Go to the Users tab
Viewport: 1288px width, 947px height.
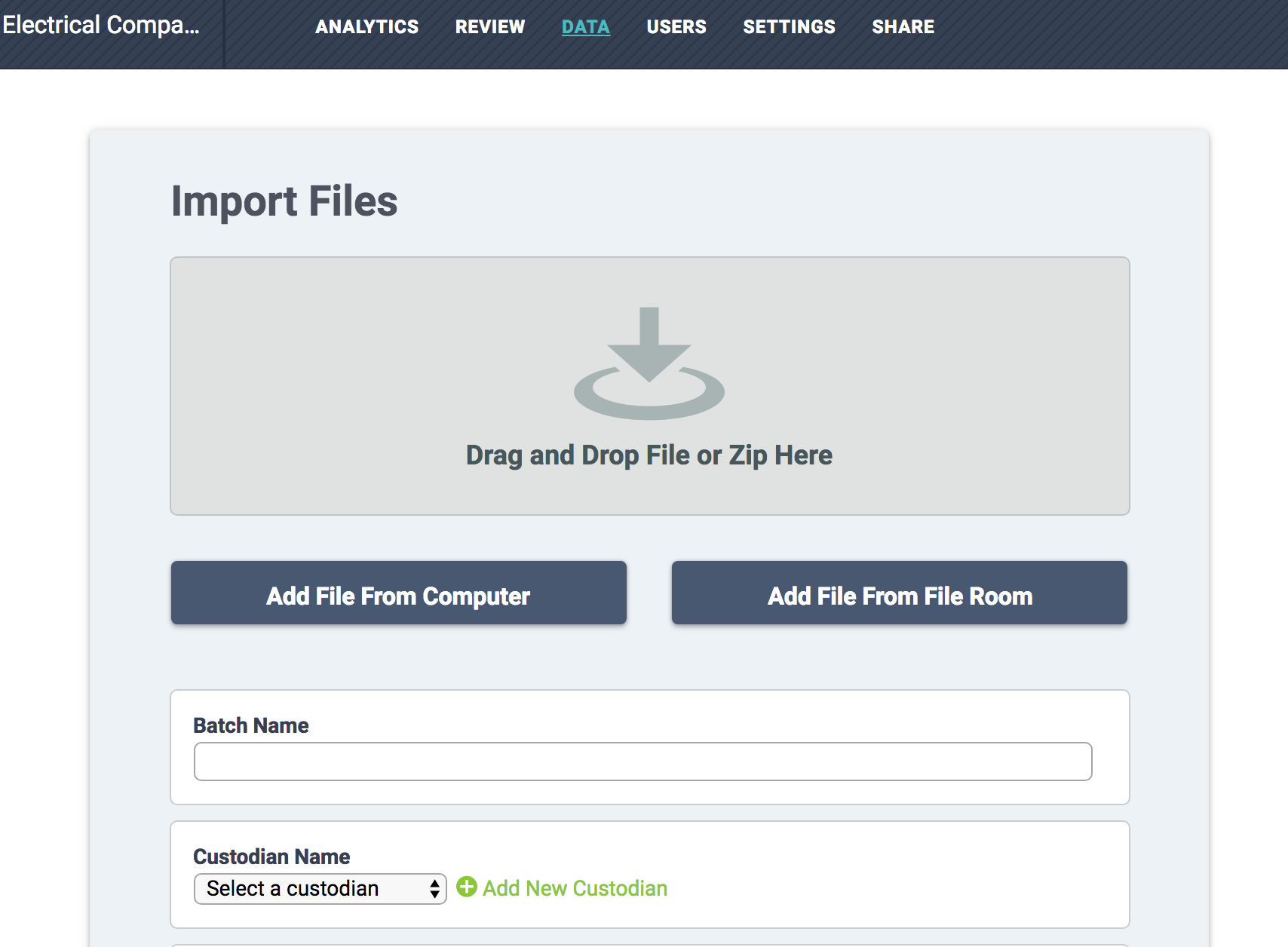(676, 27)
